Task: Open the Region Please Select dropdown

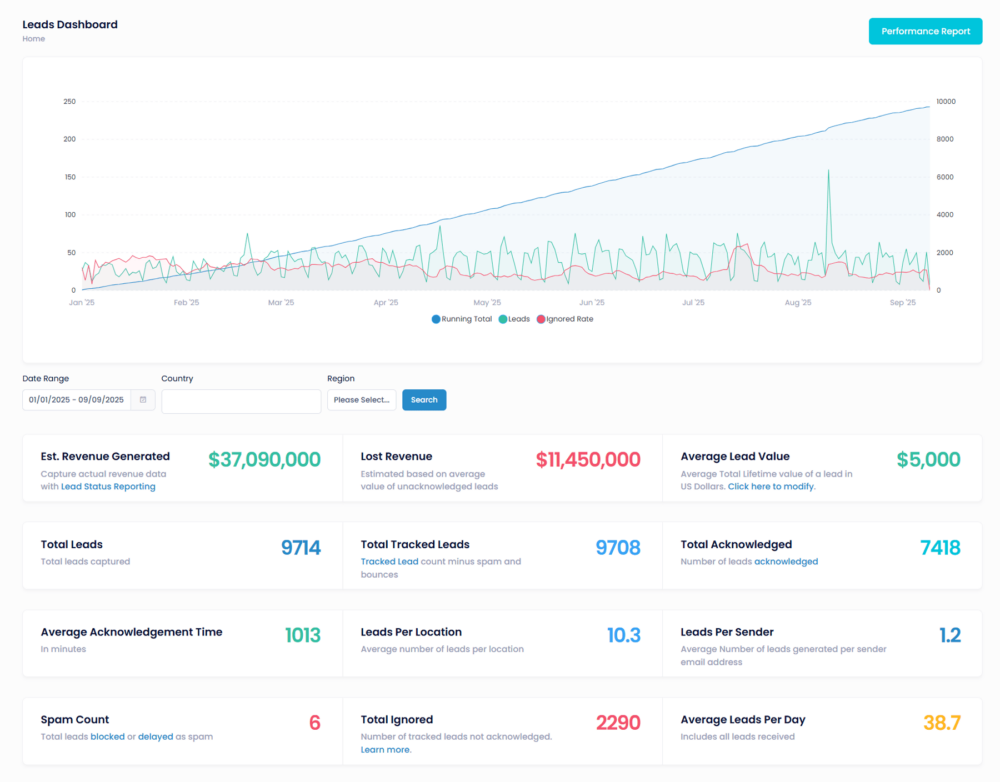Action: click(361, 400)
